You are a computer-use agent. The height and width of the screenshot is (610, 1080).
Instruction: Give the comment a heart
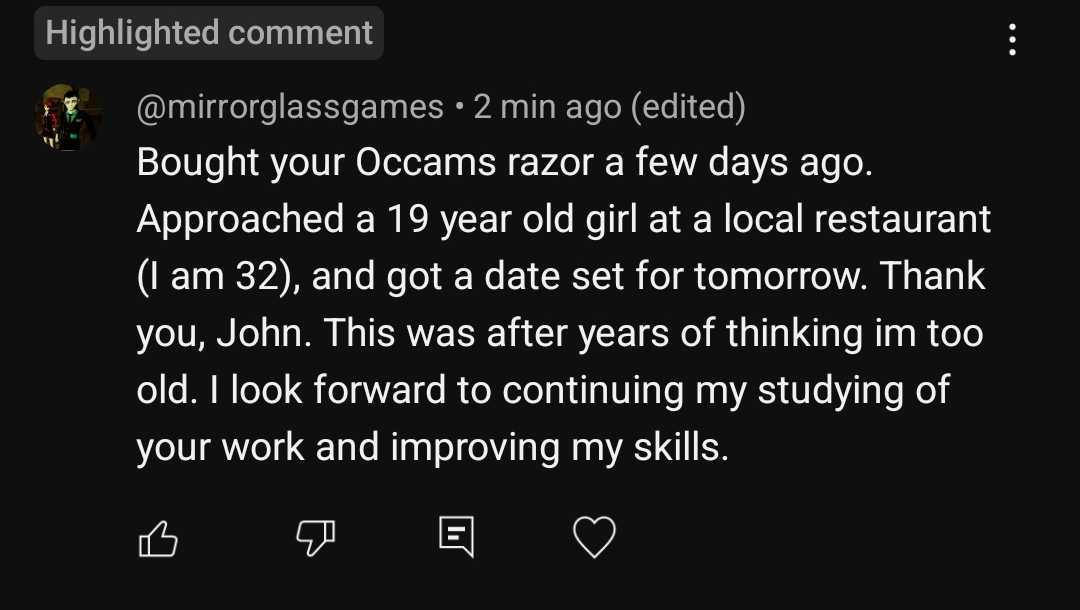point(594,538)
